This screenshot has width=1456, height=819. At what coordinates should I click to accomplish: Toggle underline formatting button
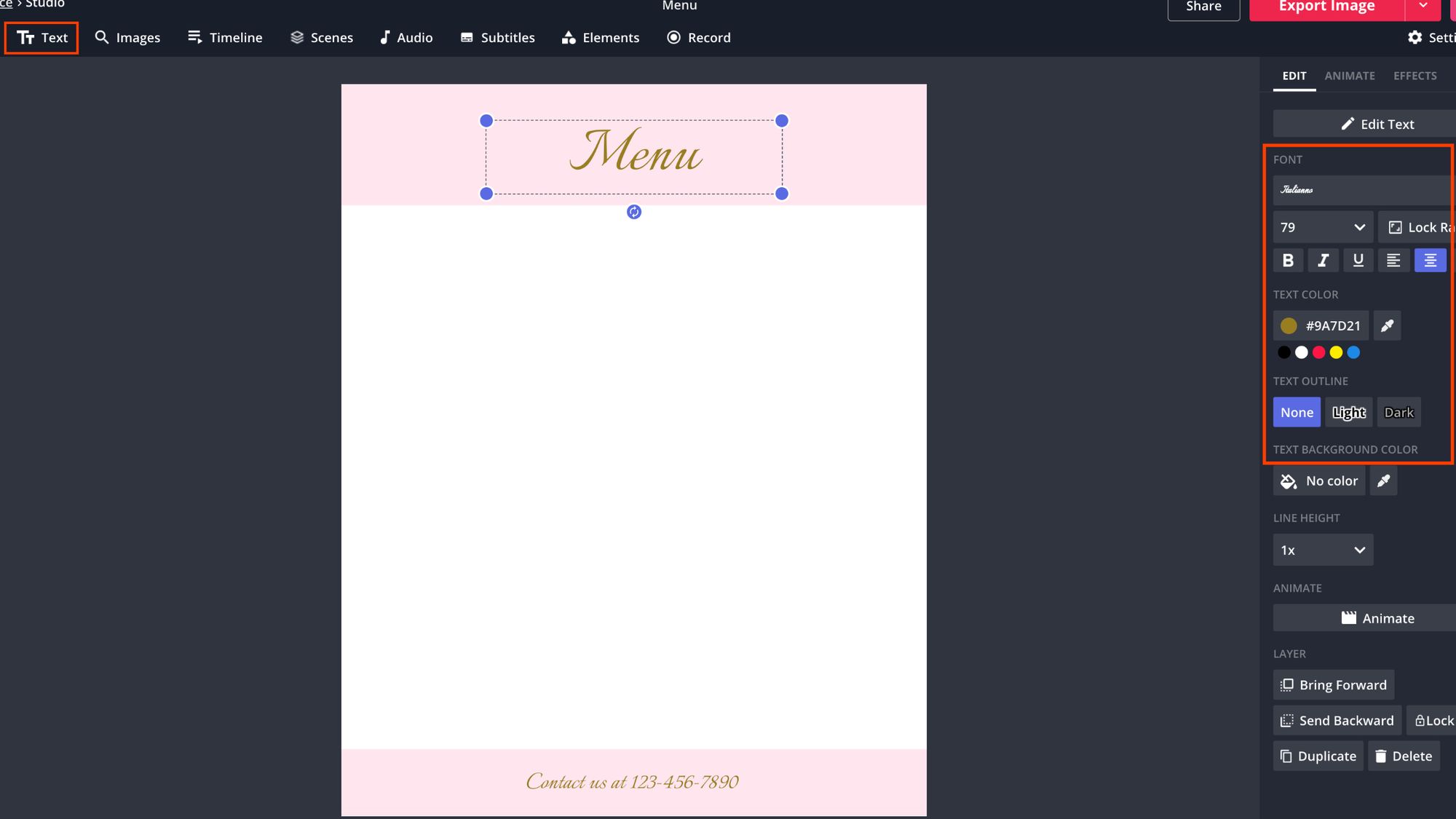[x=1358, y=261]
